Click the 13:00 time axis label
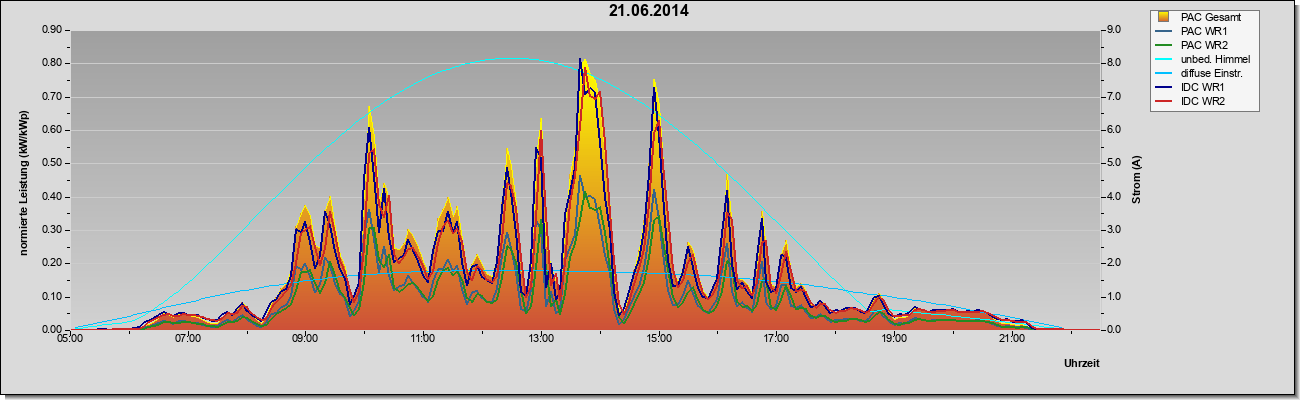The width and height of the screenshot is (1300, 400). (541, 340)
